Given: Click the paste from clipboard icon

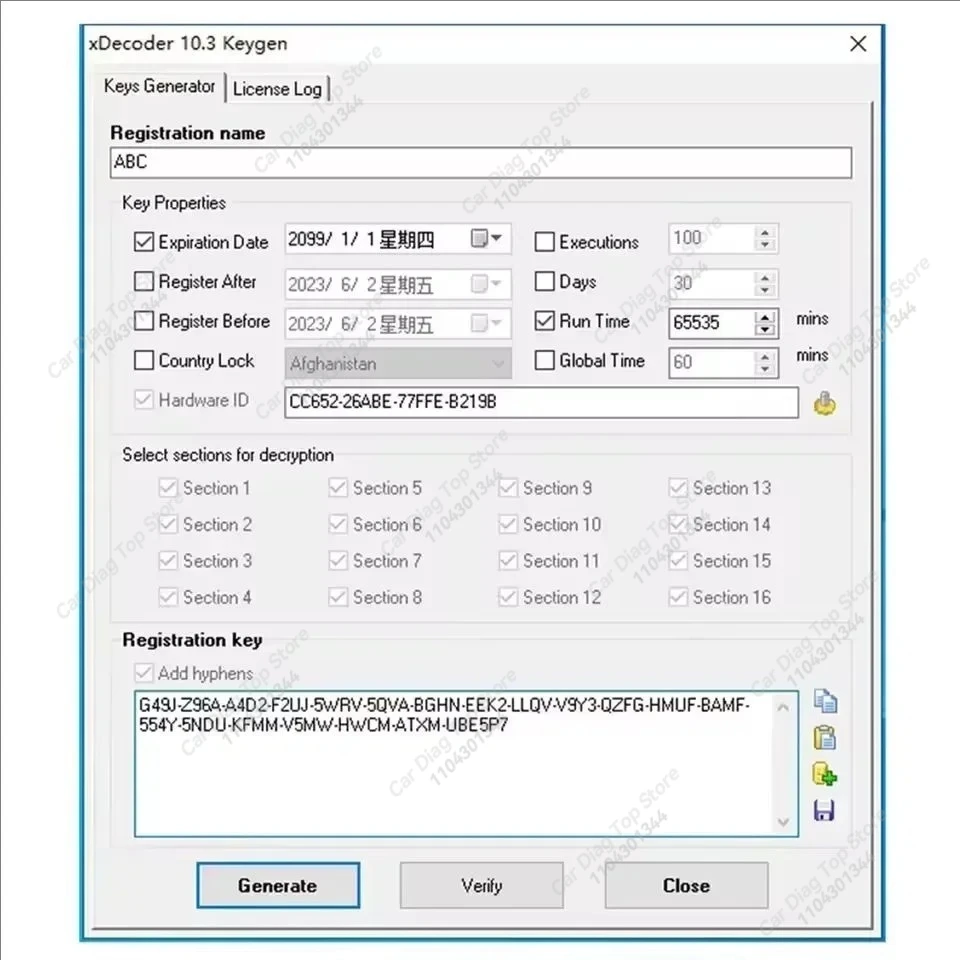Looking at the screenshot, I should 825,737.
